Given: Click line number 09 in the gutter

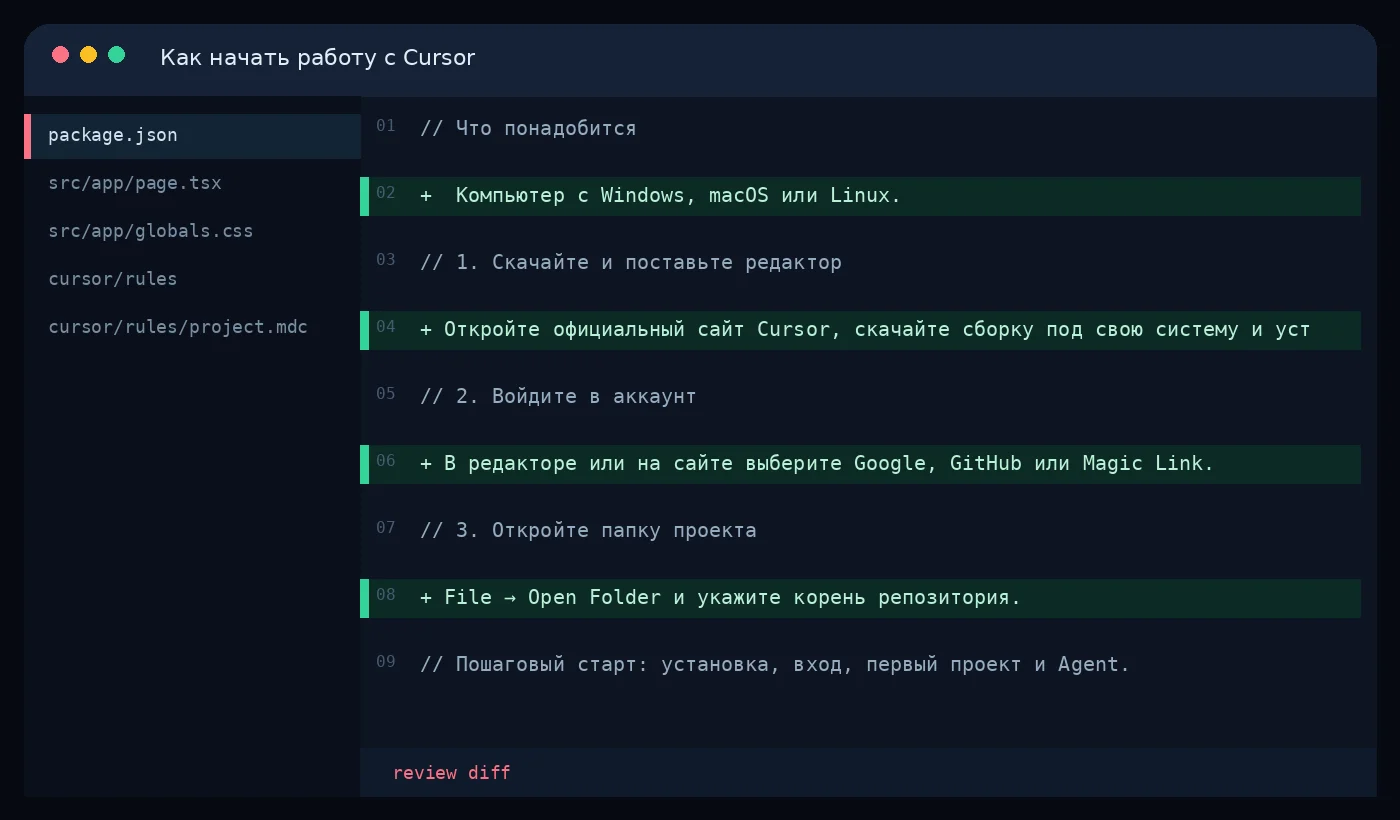Looking at the screenshot, I should tap(386, 662).
